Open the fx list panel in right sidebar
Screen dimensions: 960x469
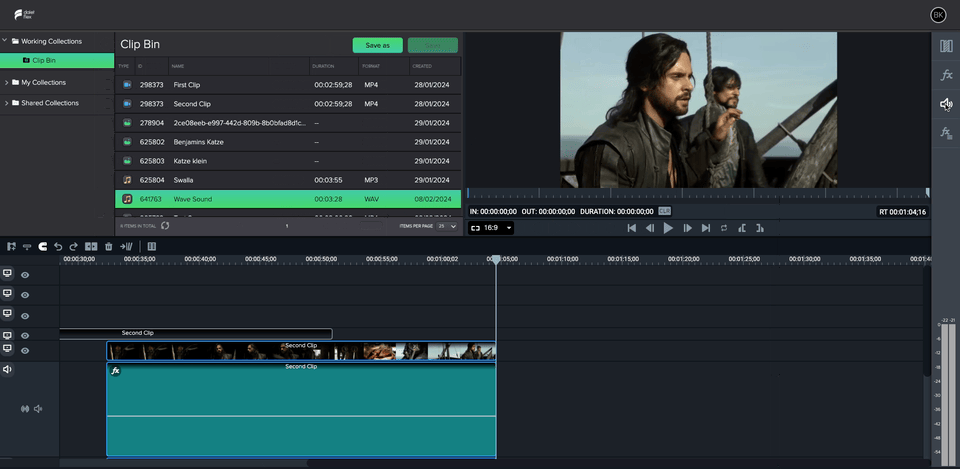pos(946,133)
